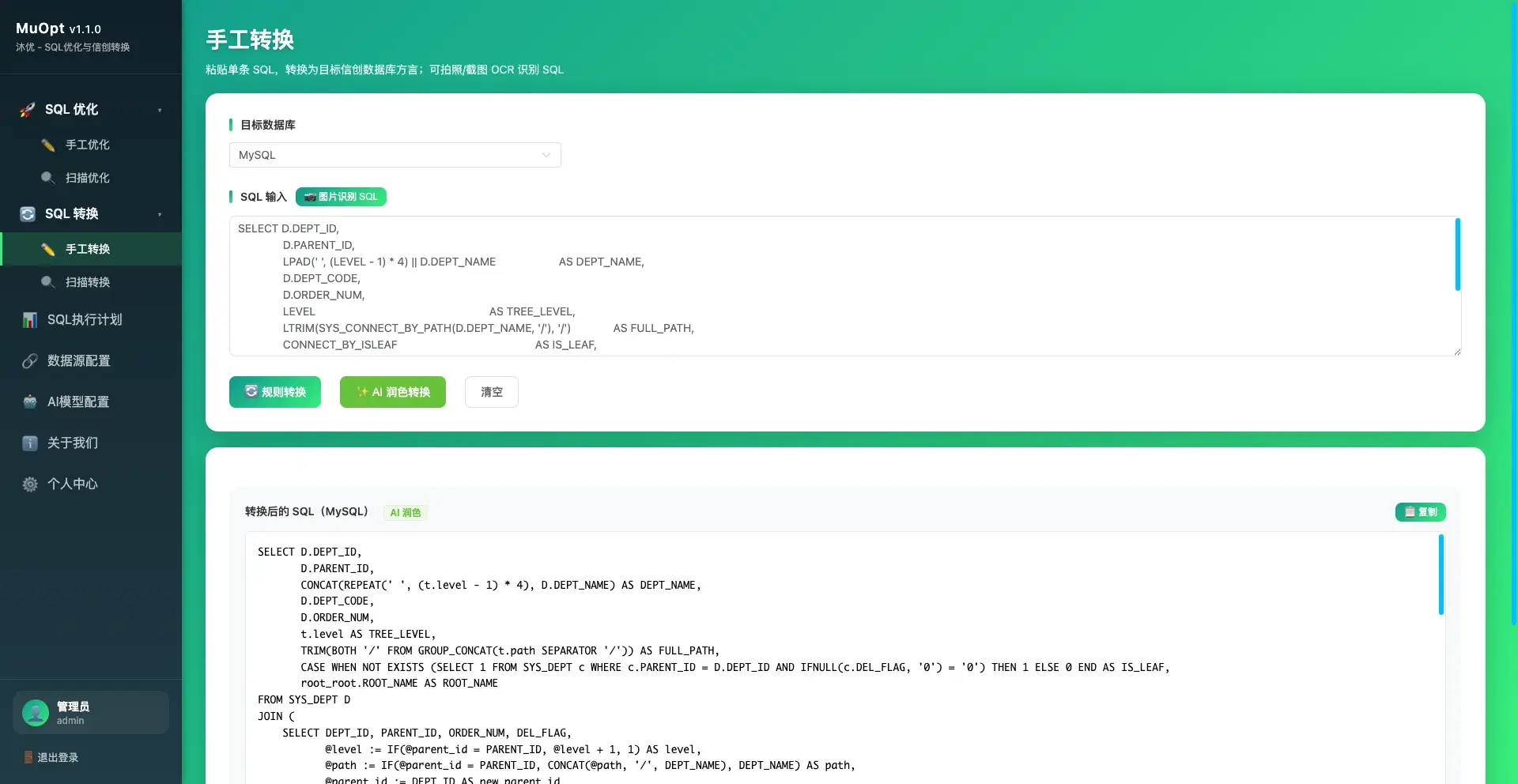The width and height of the screenshot is (1518, 784).
Task: Click the magnifier icon beside 扫描转换
Action: coord(48,282)
